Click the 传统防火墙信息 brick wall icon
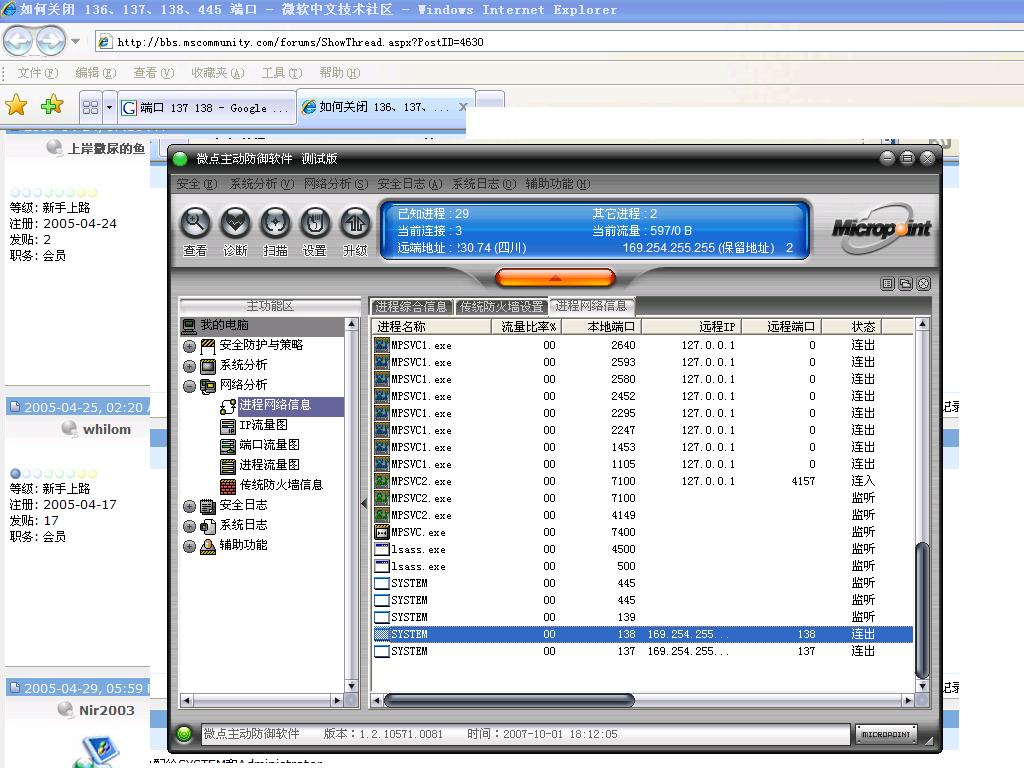 (x=228, y=487)
